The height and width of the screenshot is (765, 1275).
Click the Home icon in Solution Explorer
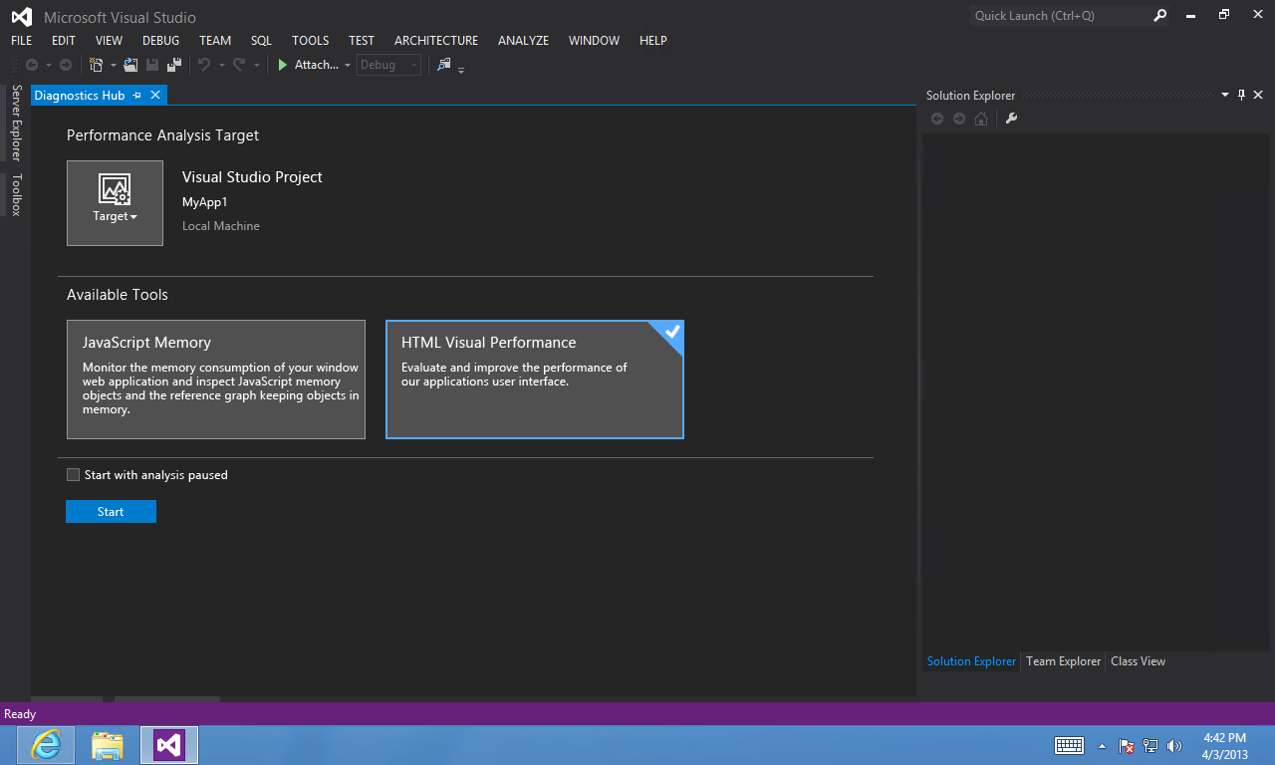(x=981, y=119)
